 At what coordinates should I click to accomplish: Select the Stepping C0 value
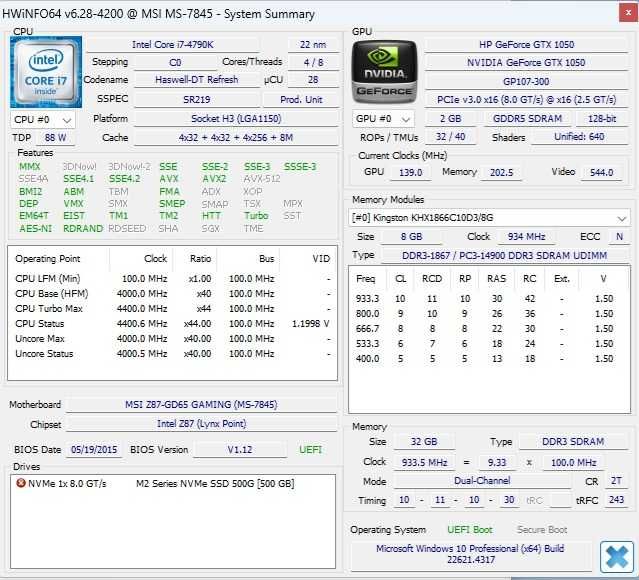tap(175, 62)
